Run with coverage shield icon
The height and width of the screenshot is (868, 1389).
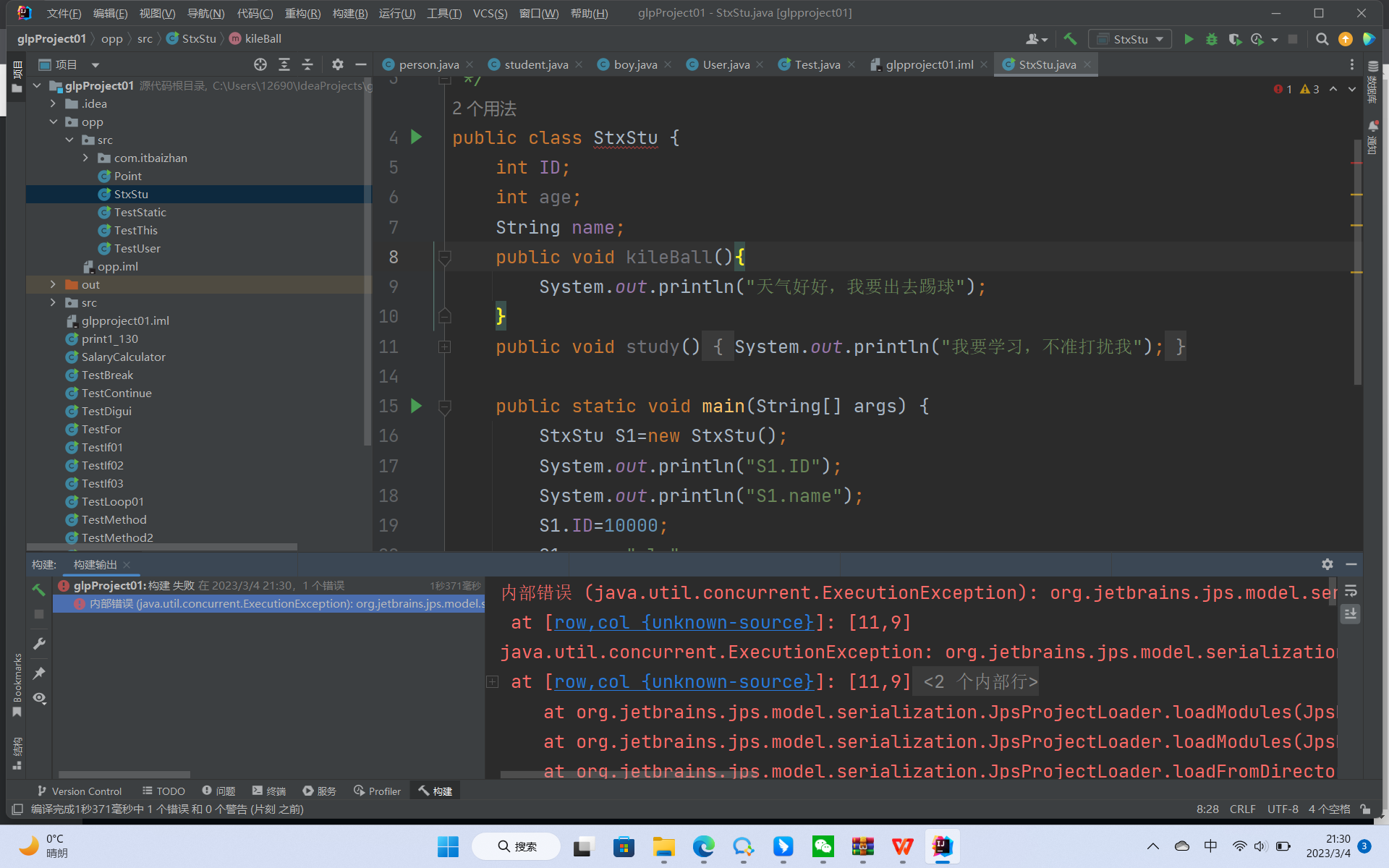(x=1235, y=39)
